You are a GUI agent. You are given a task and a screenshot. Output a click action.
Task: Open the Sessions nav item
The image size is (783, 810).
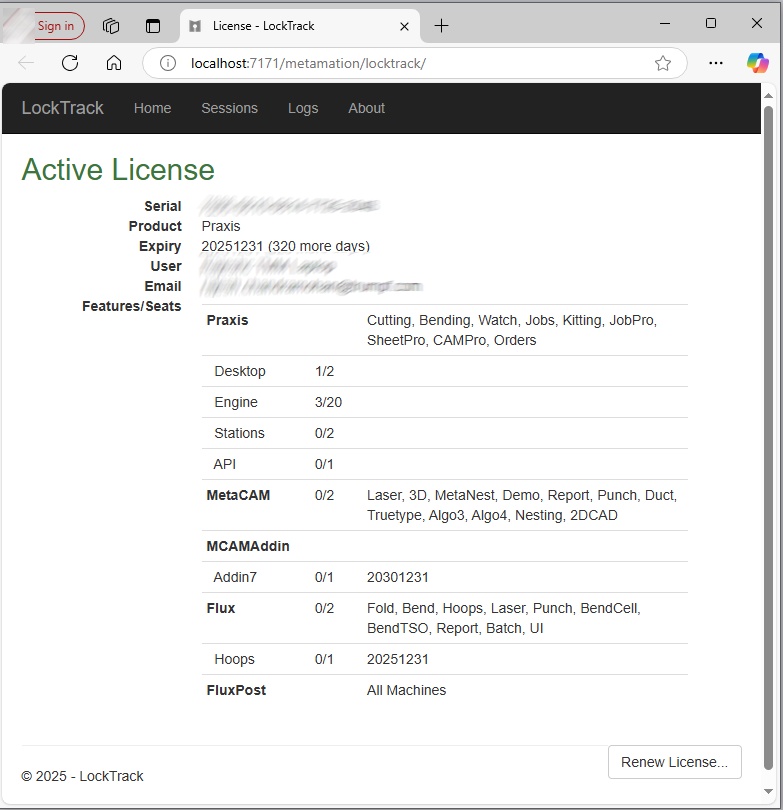(229, 108)
